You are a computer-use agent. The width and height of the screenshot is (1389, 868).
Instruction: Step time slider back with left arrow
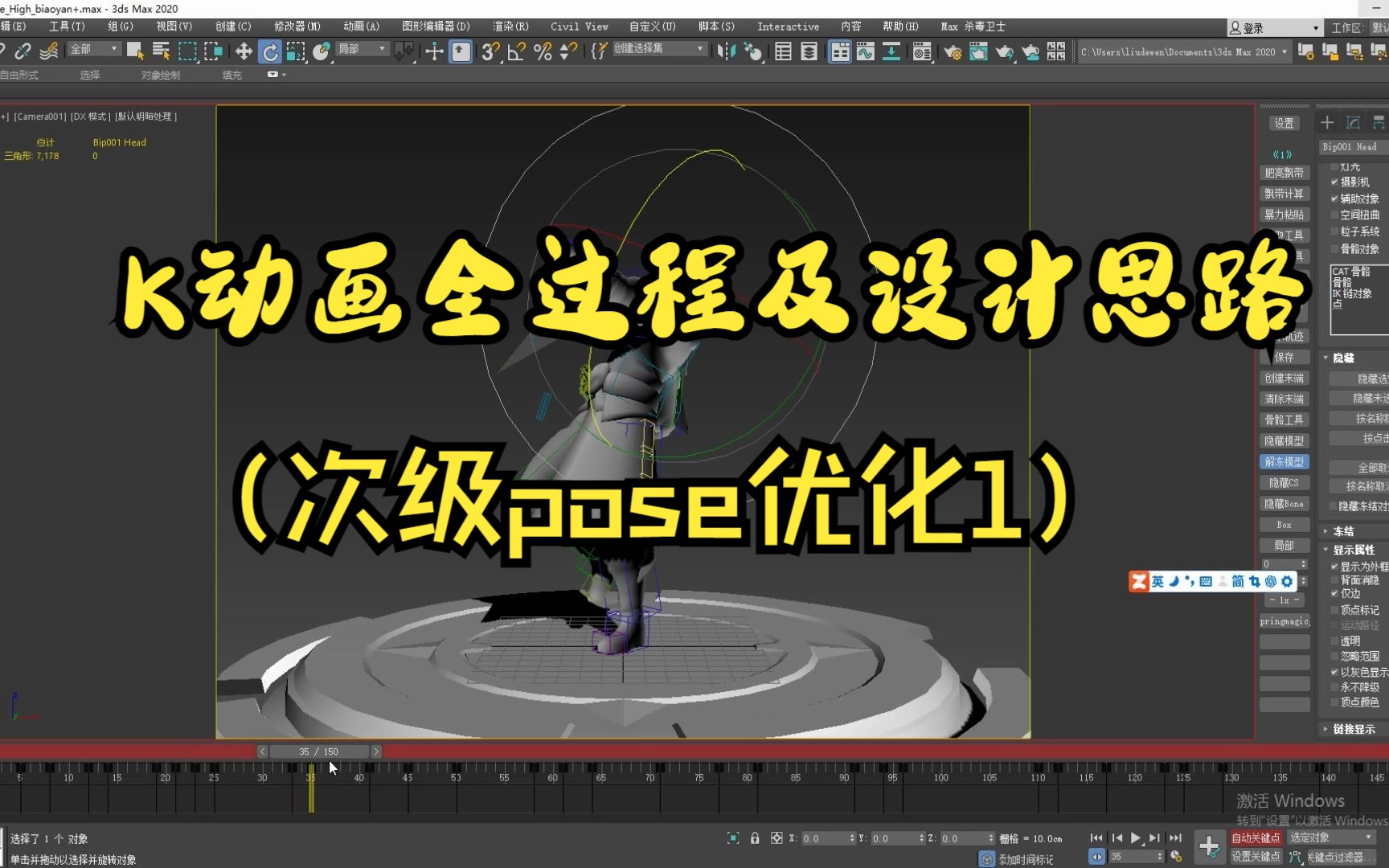click(x=262, y=751)
